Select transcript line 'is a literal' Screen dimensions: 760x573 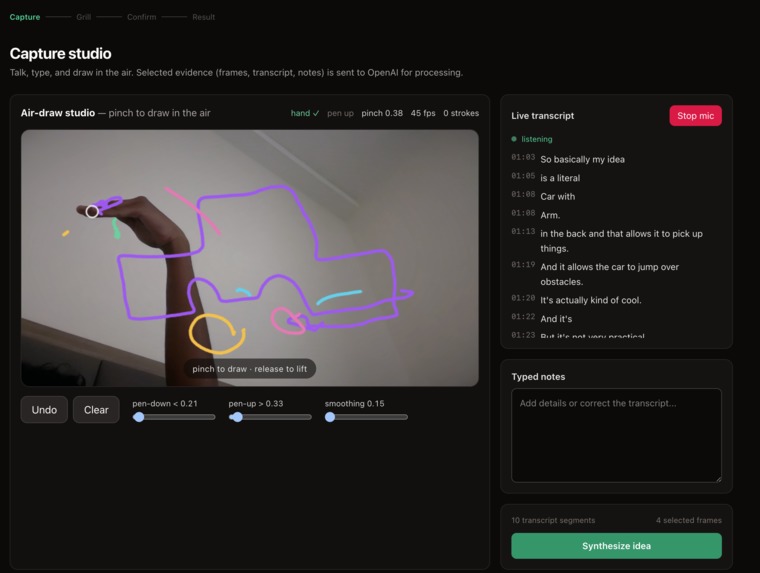pyautogui.click(x=560, y=178)
